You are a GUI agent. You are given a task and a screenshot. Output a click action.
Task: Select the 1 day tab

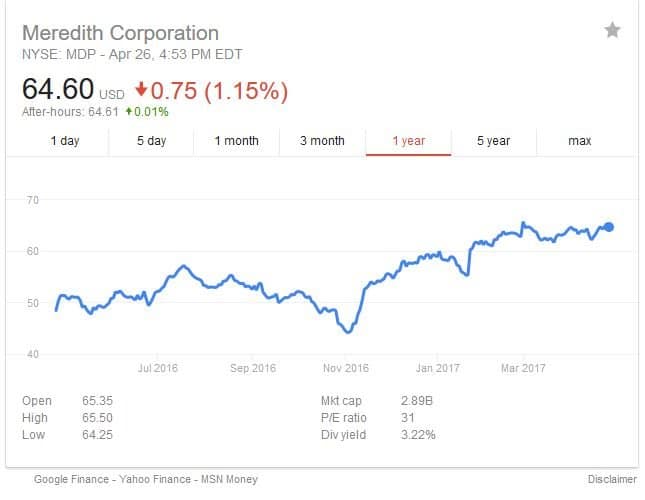(65, 141)
